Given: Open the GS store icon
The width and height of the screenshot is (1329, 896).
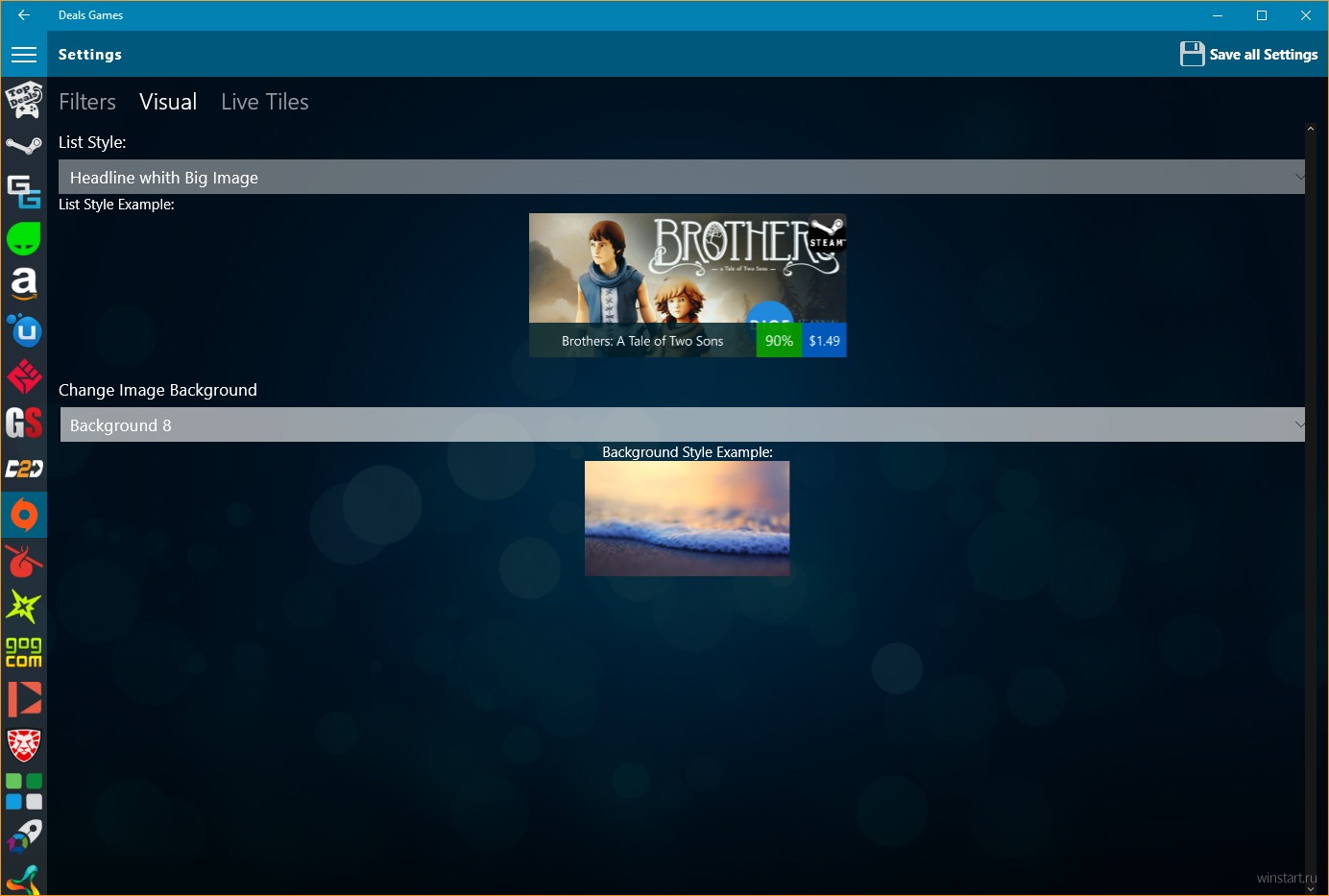Looking at the screenshot, I should pos(24,423).
